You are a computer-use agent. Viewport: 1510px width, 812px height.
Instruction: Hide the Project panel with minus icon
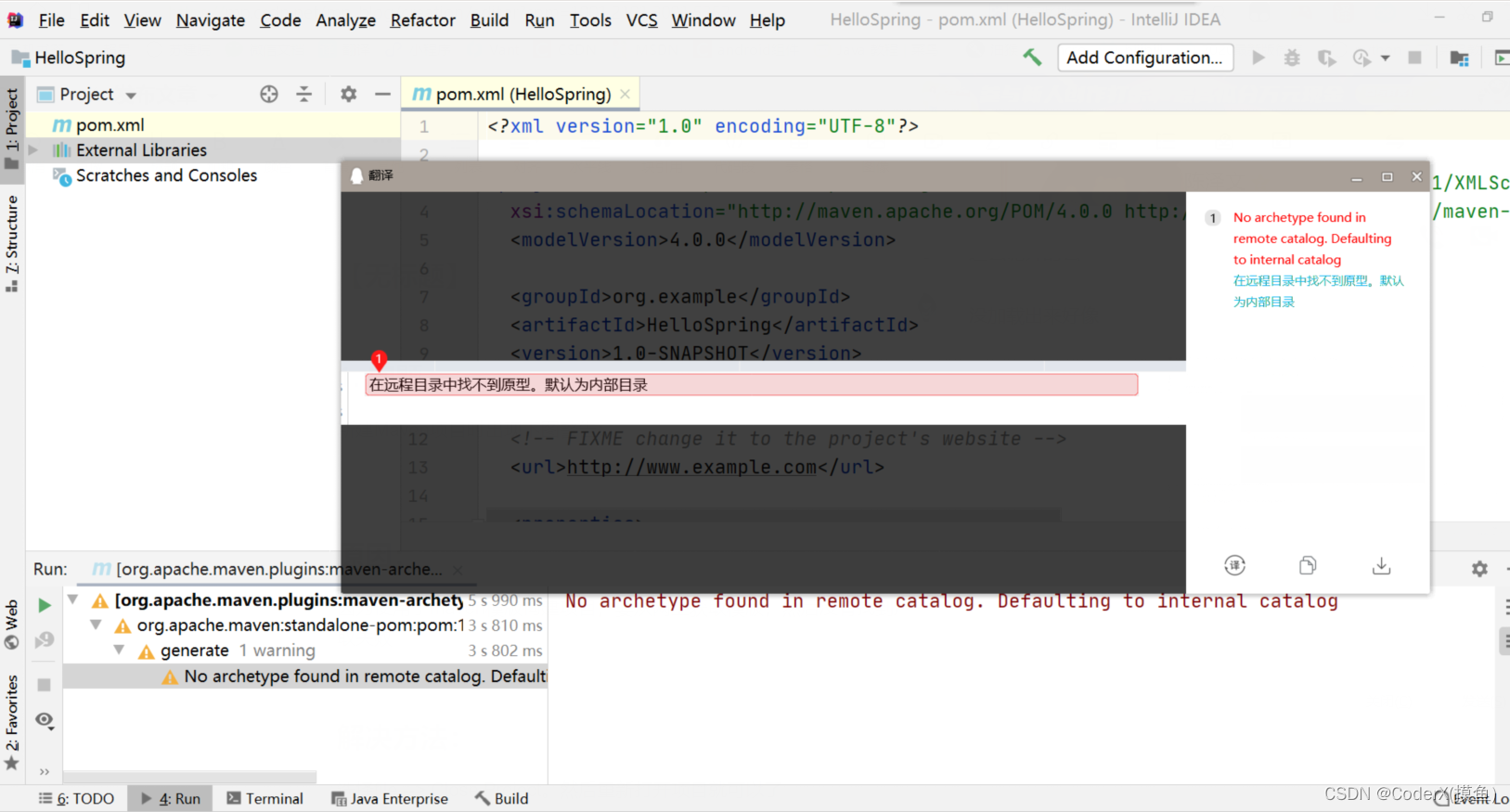pos(382,94)
